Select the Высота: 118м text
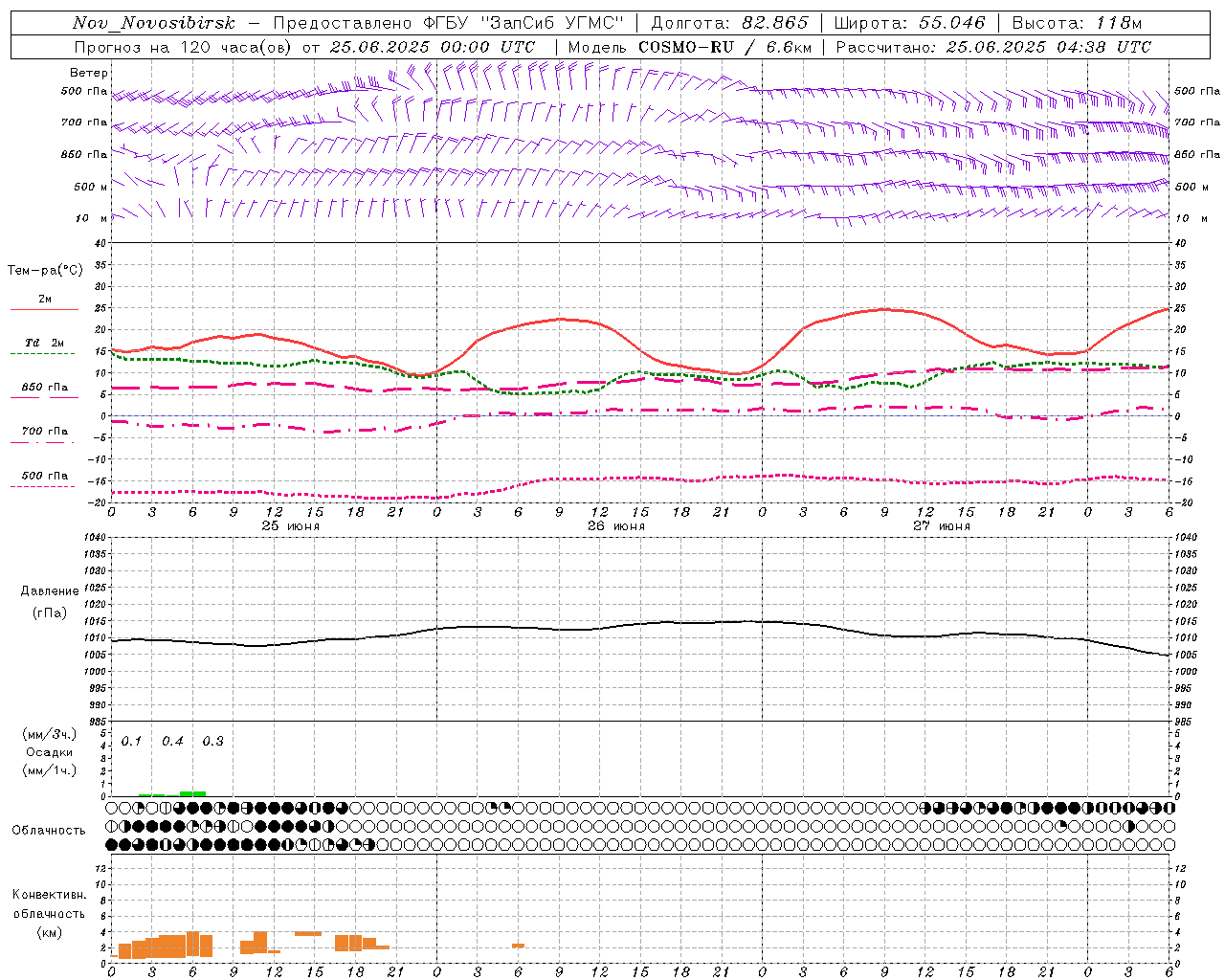Screen dimensions: 1225x980 click(1077, 23)
